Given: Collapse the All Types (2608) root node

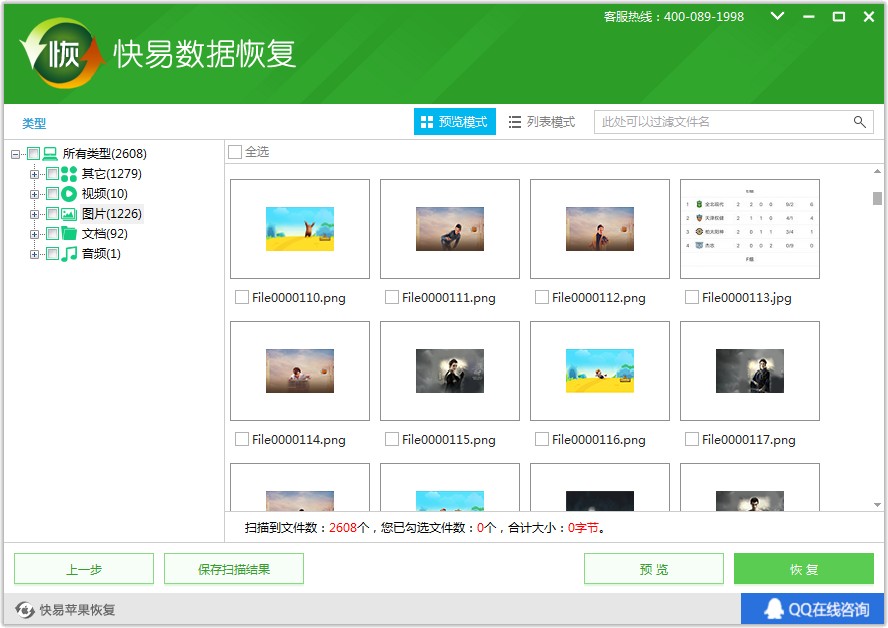Looking at the screenshot, I should pyautogui.click(x=16, y=154).
